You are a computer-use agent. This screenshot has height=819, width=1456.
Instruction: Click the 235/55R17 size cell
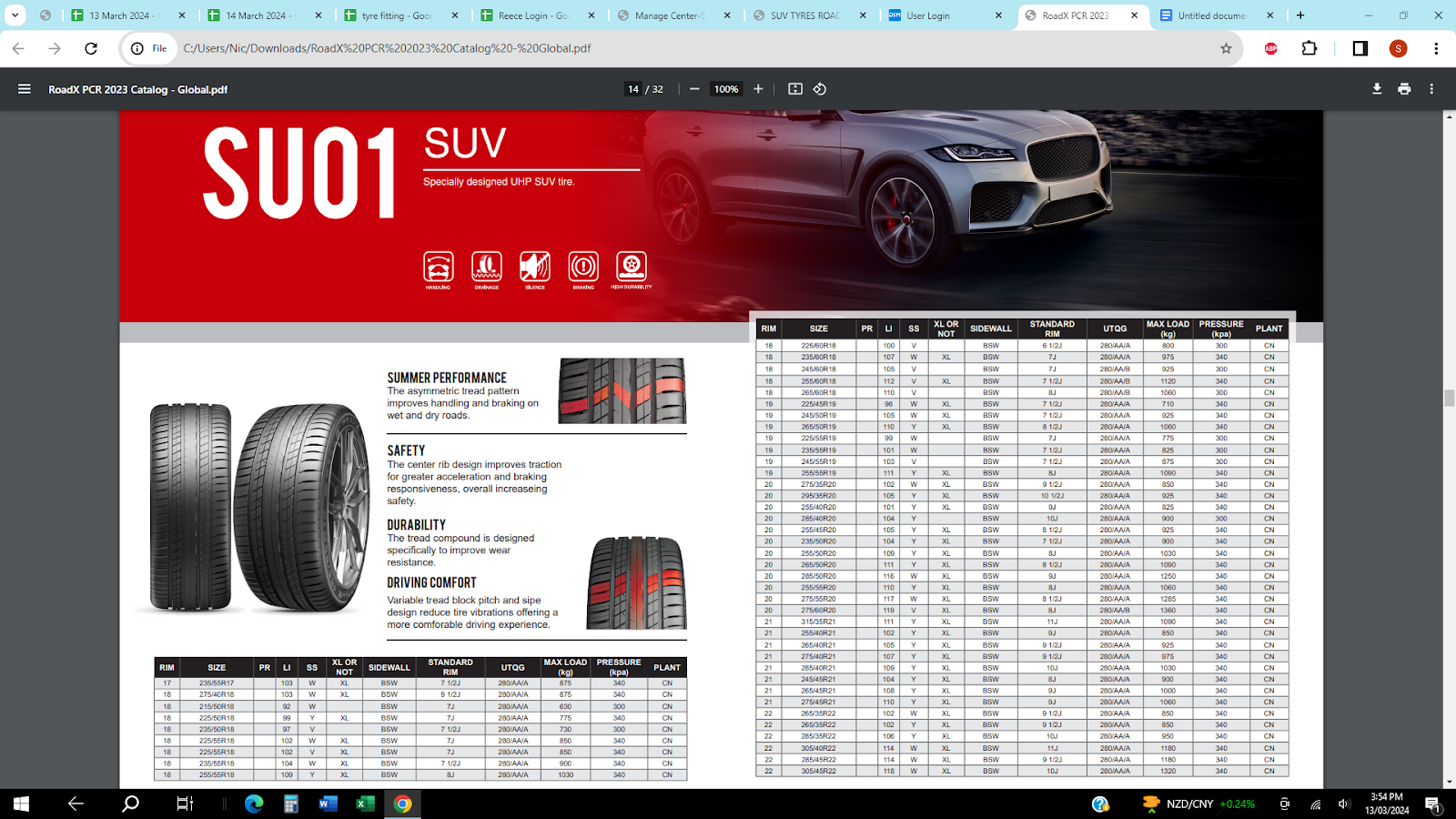tap(217, 682)
